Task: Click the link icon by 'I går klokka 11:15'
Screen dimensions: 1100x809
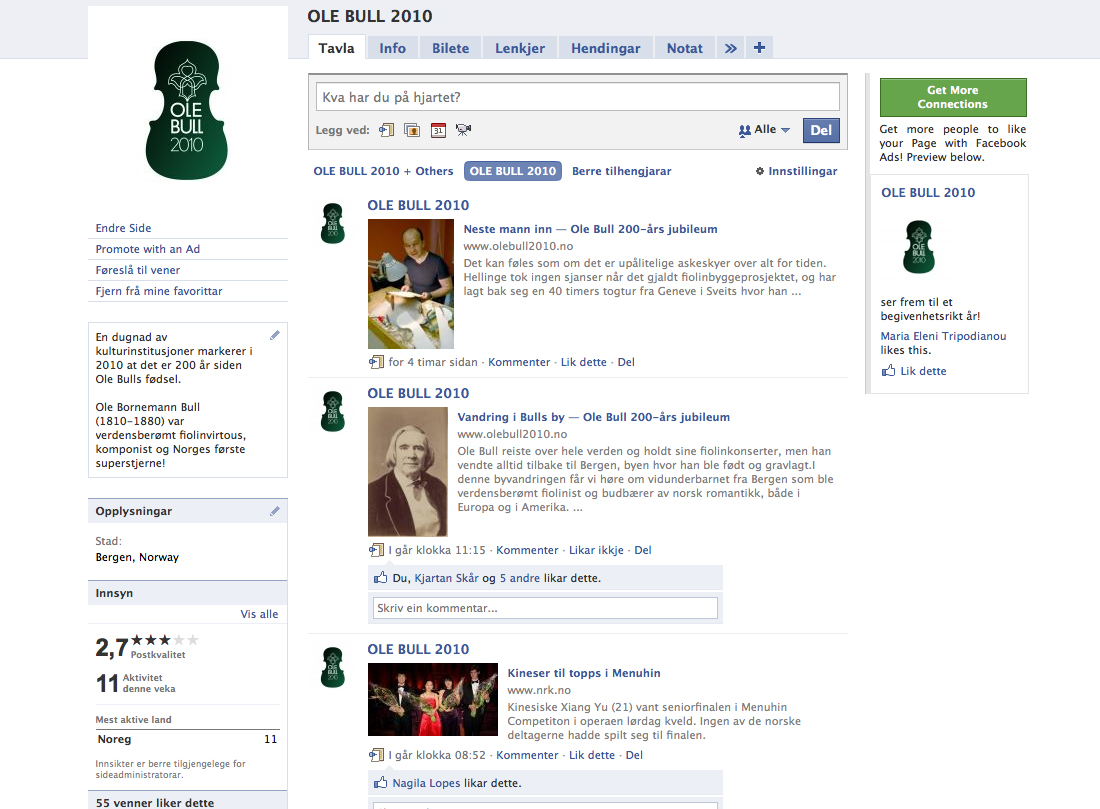Action: click(376, 550)
